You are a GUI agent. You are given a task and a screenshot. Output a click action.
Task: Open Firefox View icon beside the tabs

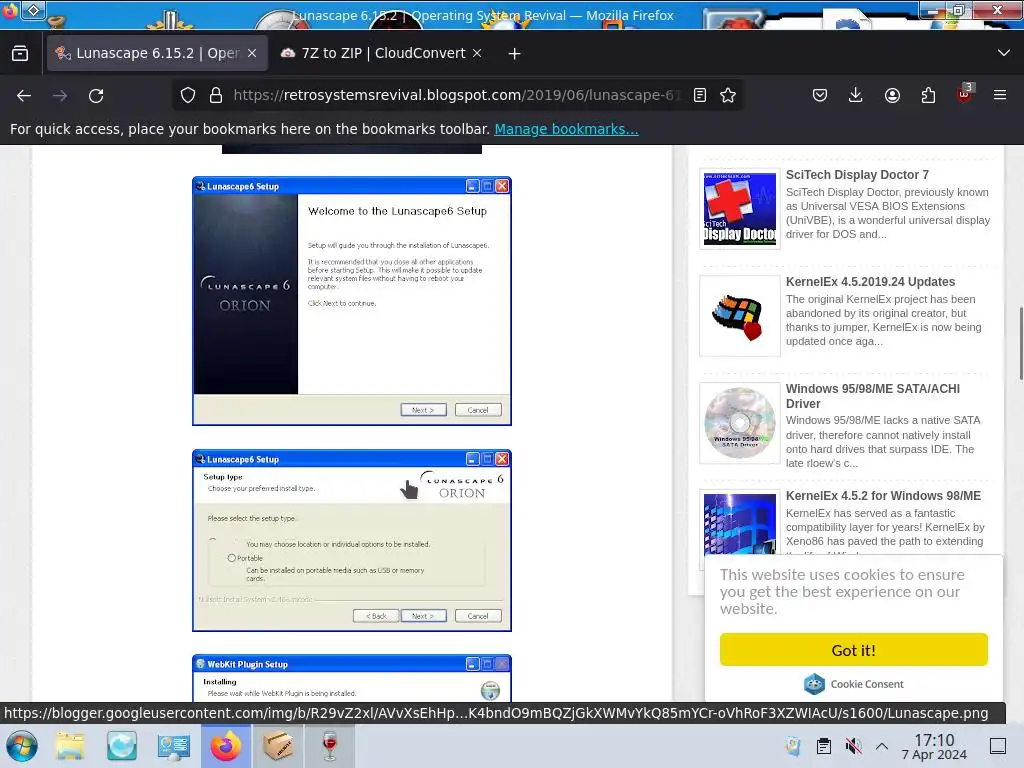click(20, 54)
